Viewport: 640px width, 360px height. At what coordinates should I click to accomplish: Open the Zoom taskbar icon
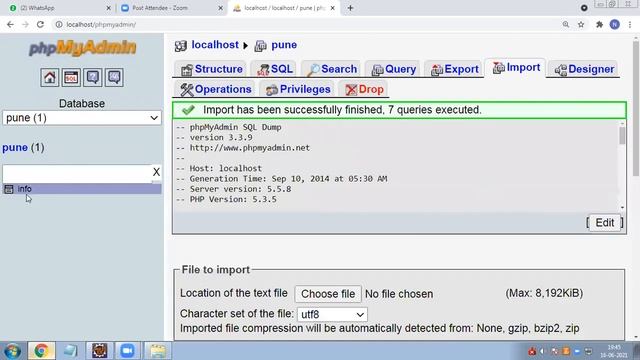pyautogui.click(x=127, y=351)
